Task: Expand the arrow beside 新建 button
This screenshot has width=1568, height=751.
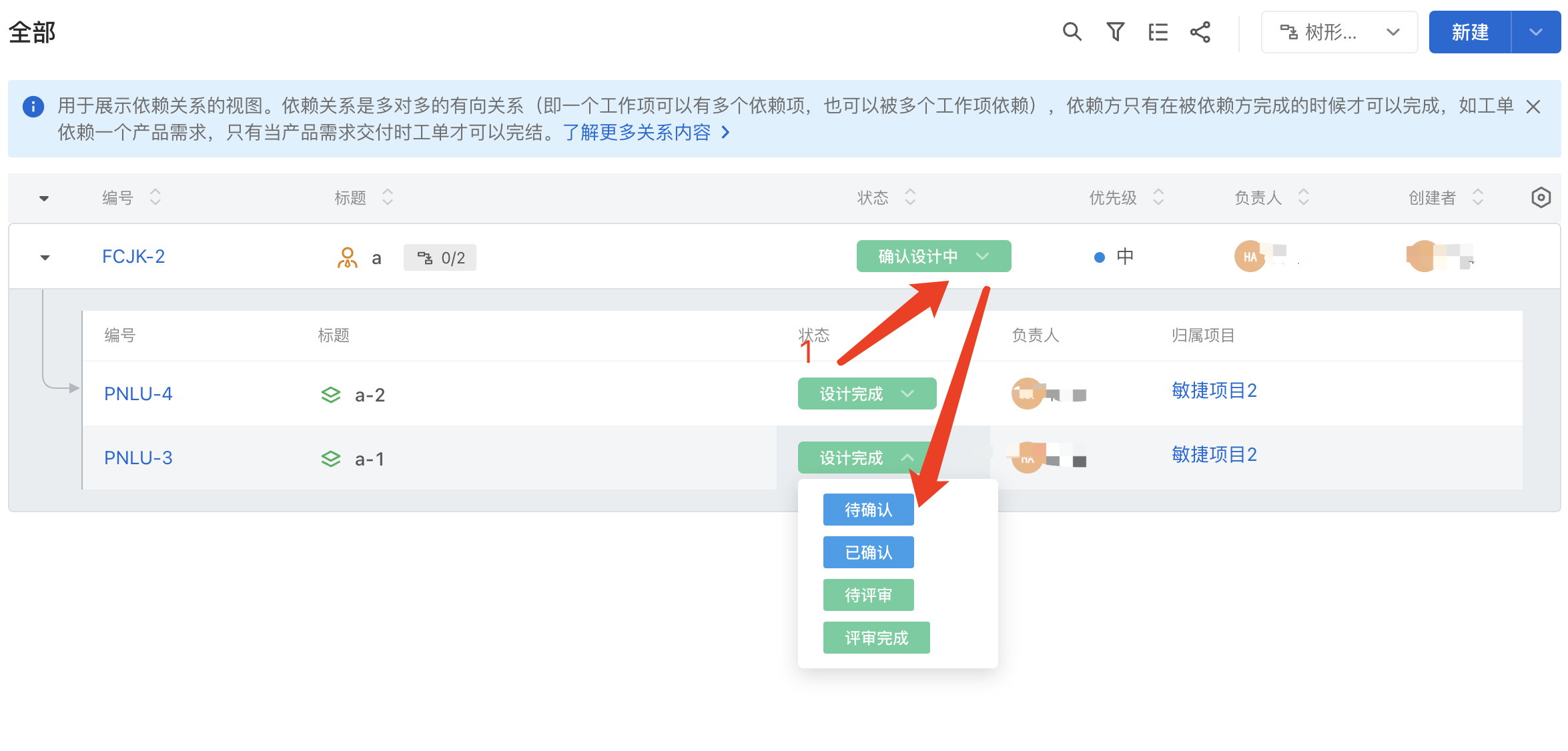Action: click(1536, 32)
